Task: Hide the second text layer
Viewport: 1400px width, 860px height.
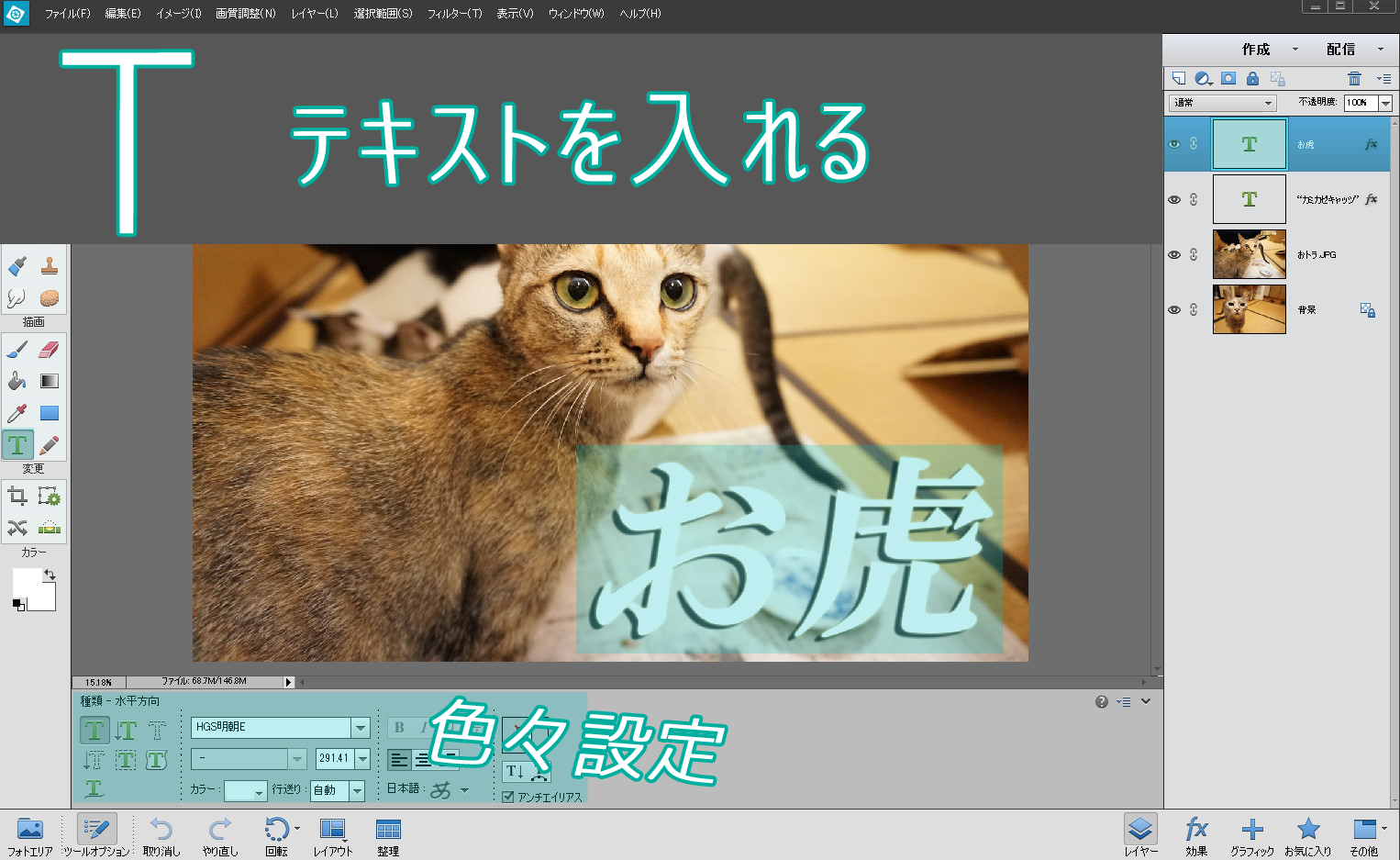Action: click(1174, 199)
